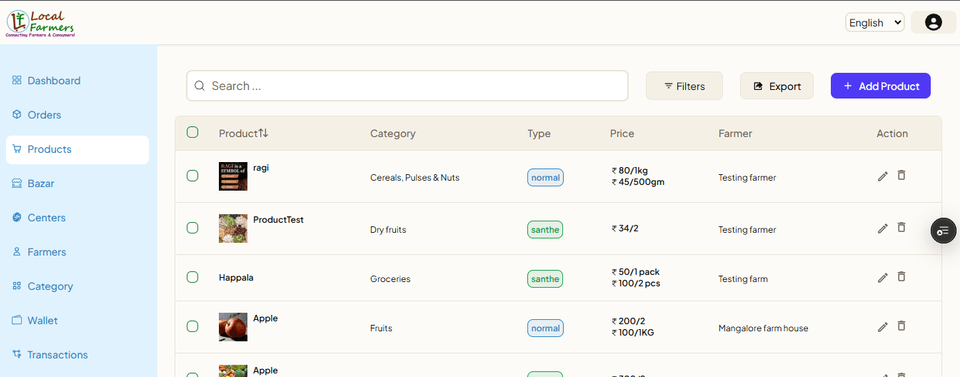960x377 pixels.
Task: Click the Category grid icon in sidebar
Action: [17, 286]
